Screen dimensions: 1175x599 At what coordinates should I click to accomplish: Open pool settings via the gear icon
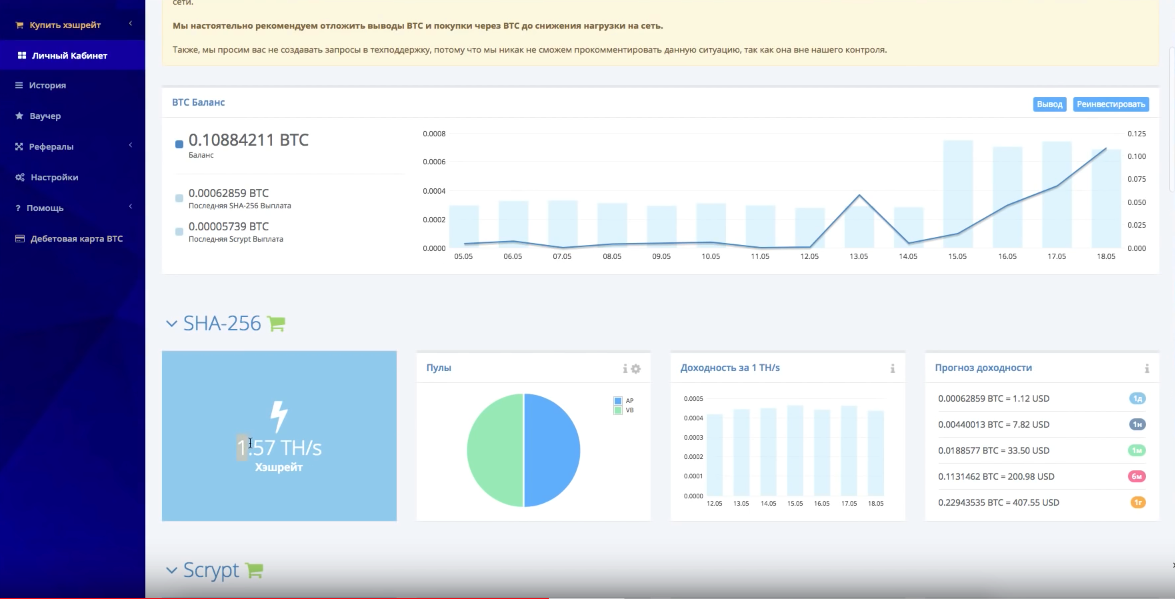635,369
